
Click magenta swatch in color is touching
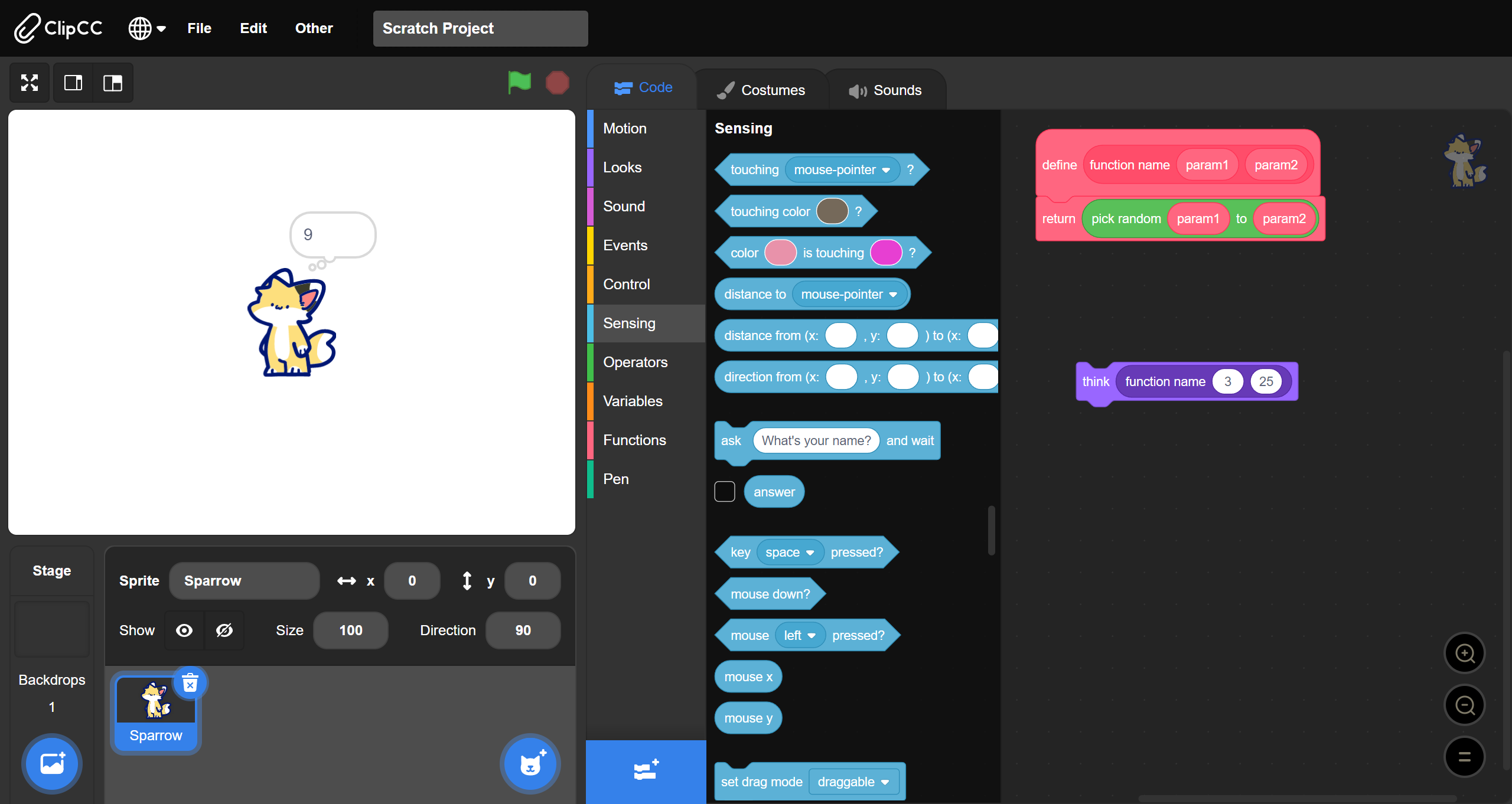tap(886, 253)
